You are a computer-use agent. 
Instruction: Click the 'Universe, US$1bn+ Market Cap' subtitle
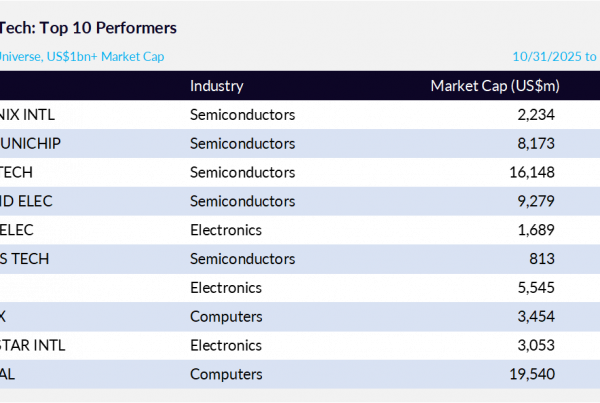tap(82, 58)
